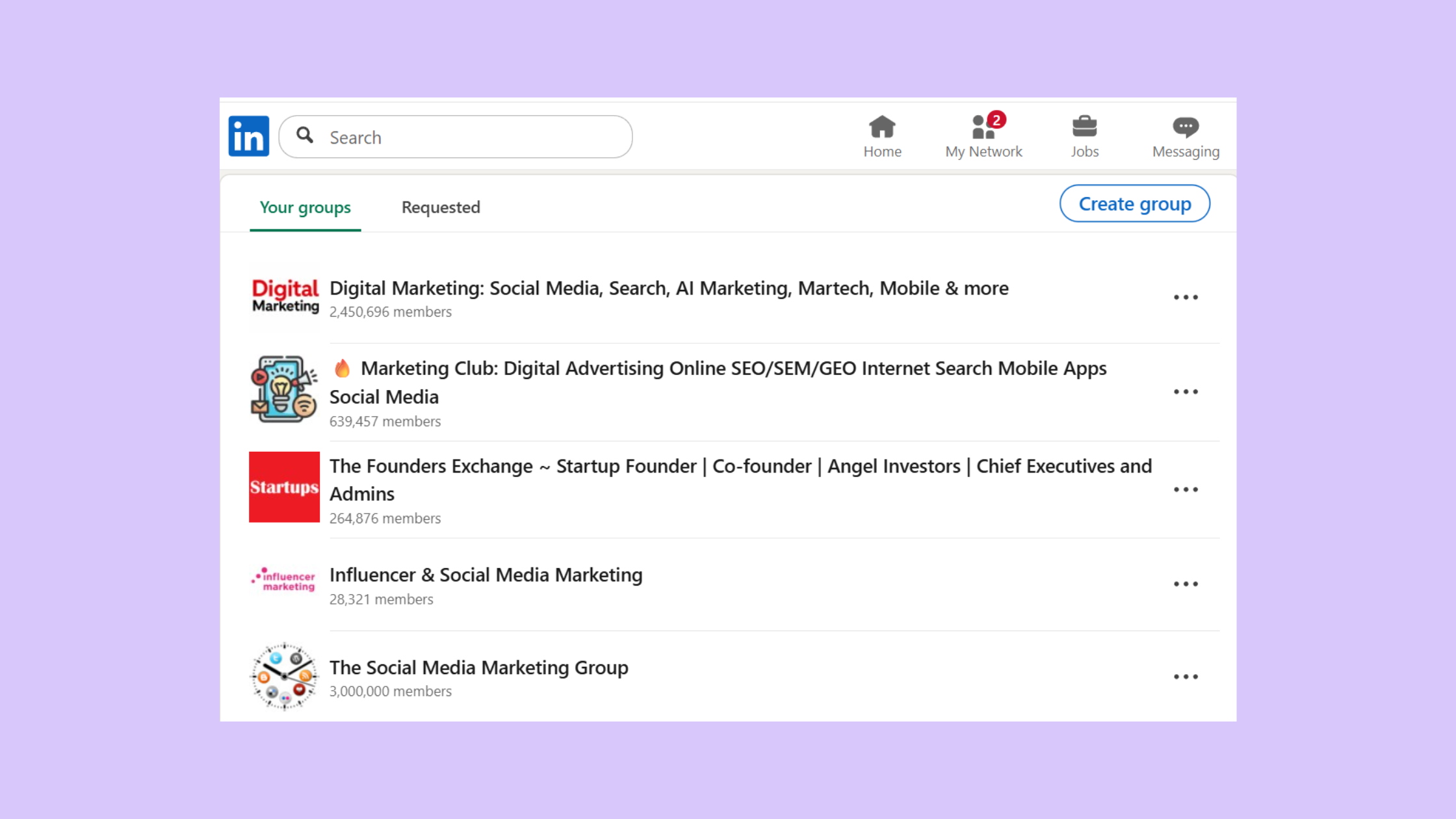
Task: Switch to the Requested tab
Action: [x=441, y=207]
